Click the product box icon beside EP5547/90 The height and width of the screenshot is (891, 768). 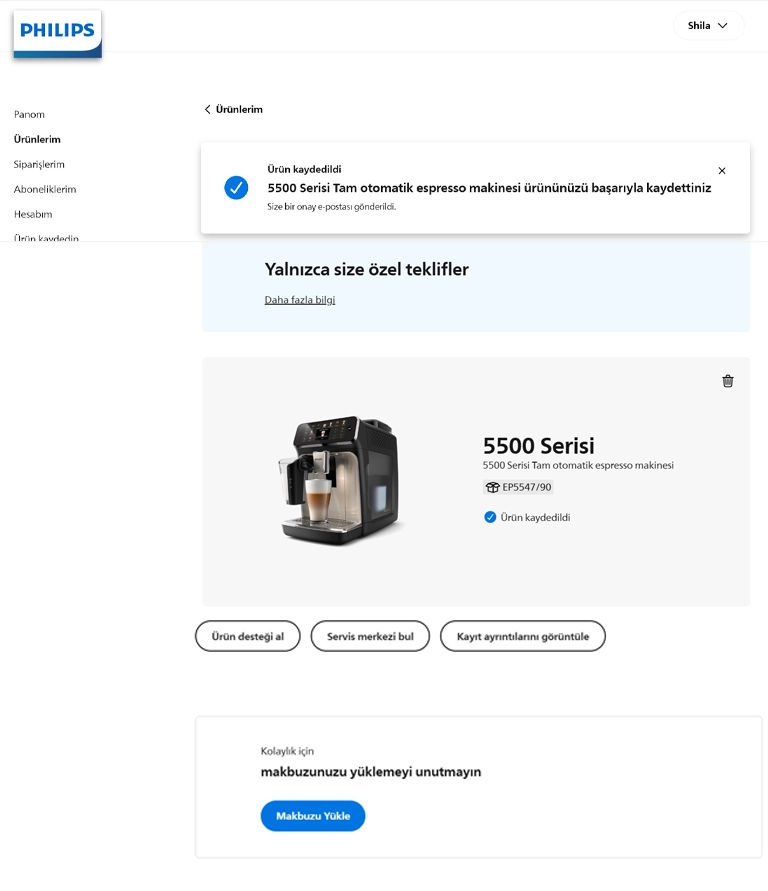pos(492,487)
